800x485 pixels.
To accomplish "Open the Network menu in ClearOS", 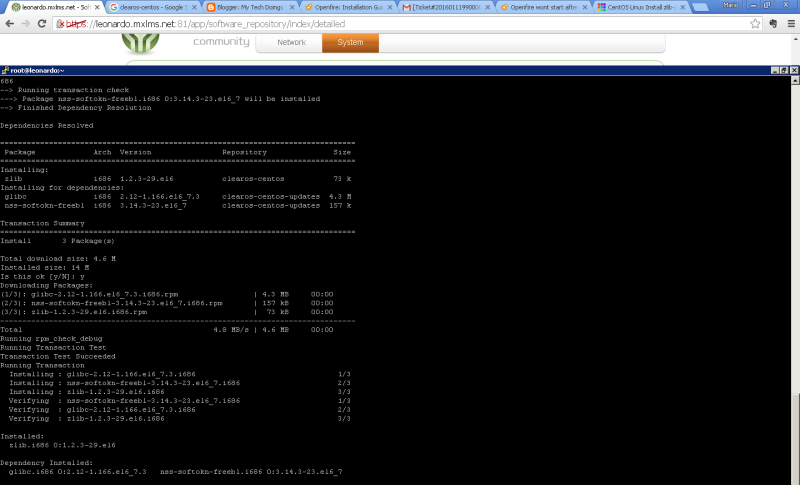I will click(x=291, y=42).
